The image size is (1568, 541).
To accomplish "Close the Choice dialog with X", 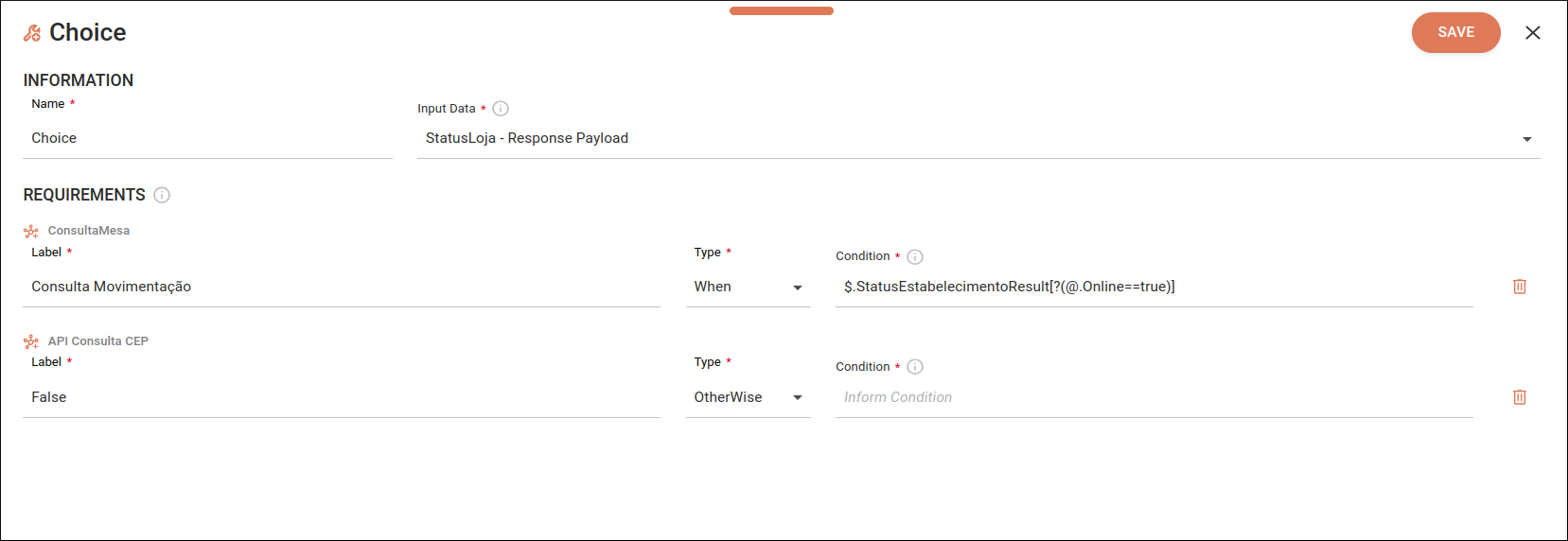I will point(1533,33).
